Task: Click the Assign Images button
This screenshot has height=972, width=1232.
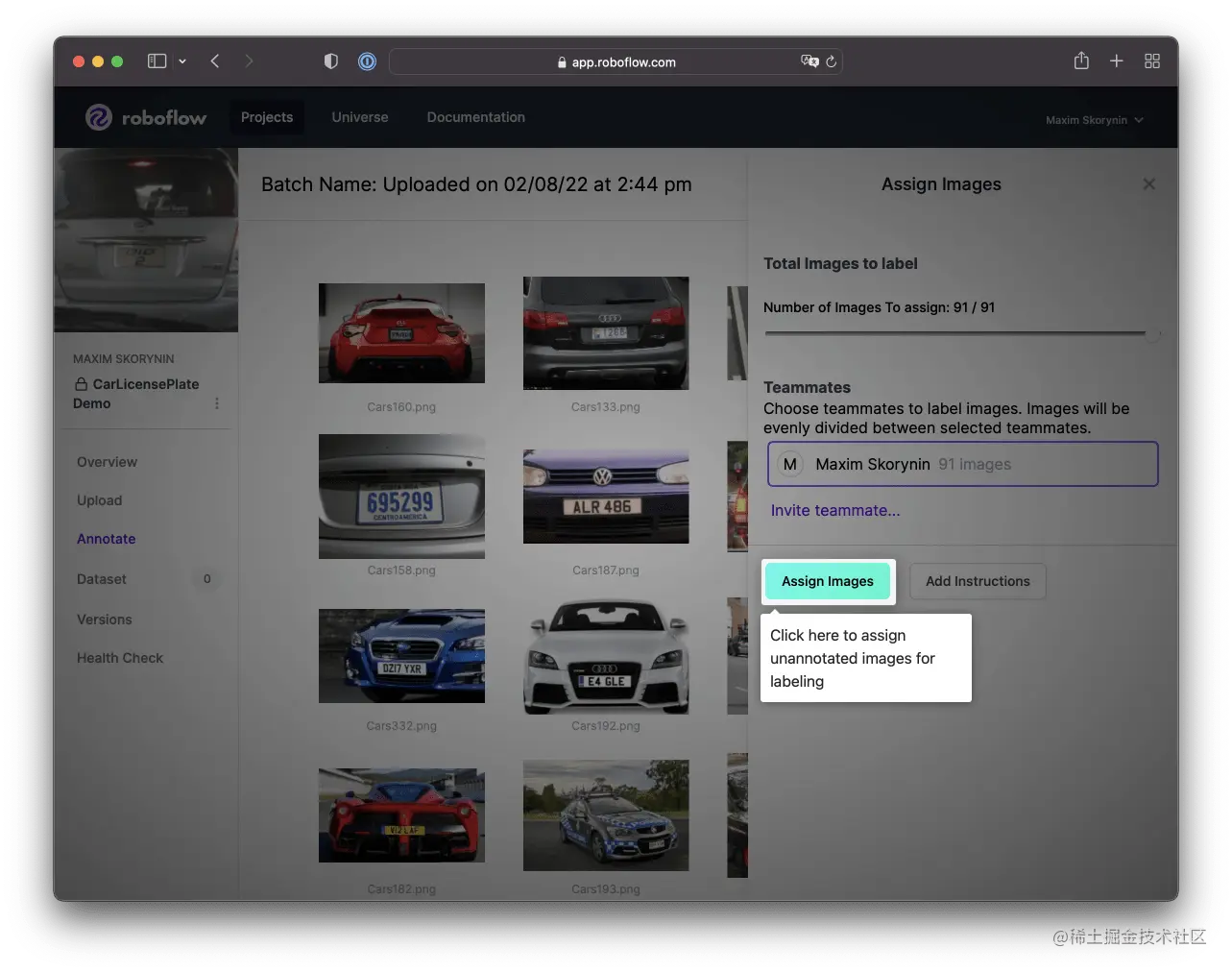Action: pos(827,581)
